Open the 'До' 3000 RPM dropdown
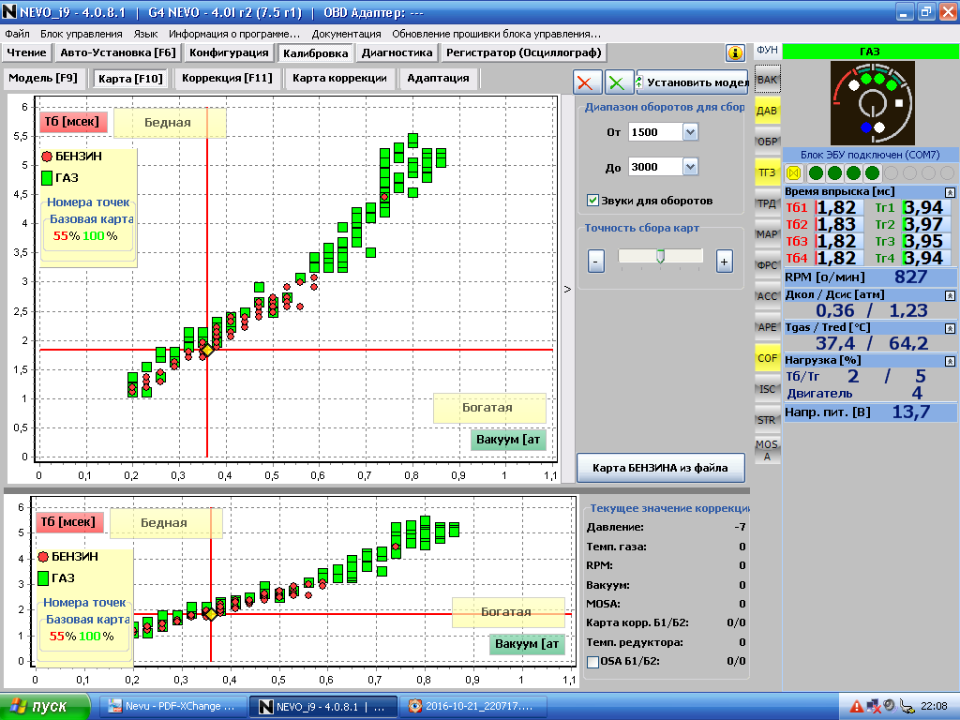Screen dimensions: 960x720 coord(690,167)
